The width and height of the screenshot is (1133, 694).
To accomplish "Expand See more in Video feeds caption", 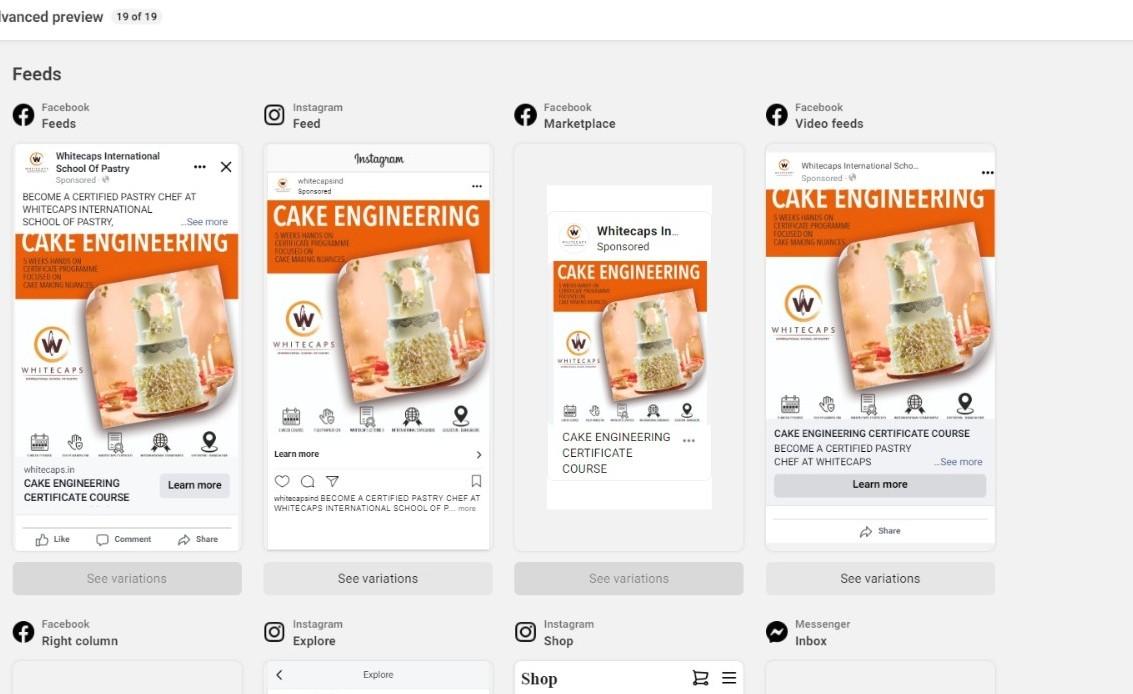I will tap(958, 462).
